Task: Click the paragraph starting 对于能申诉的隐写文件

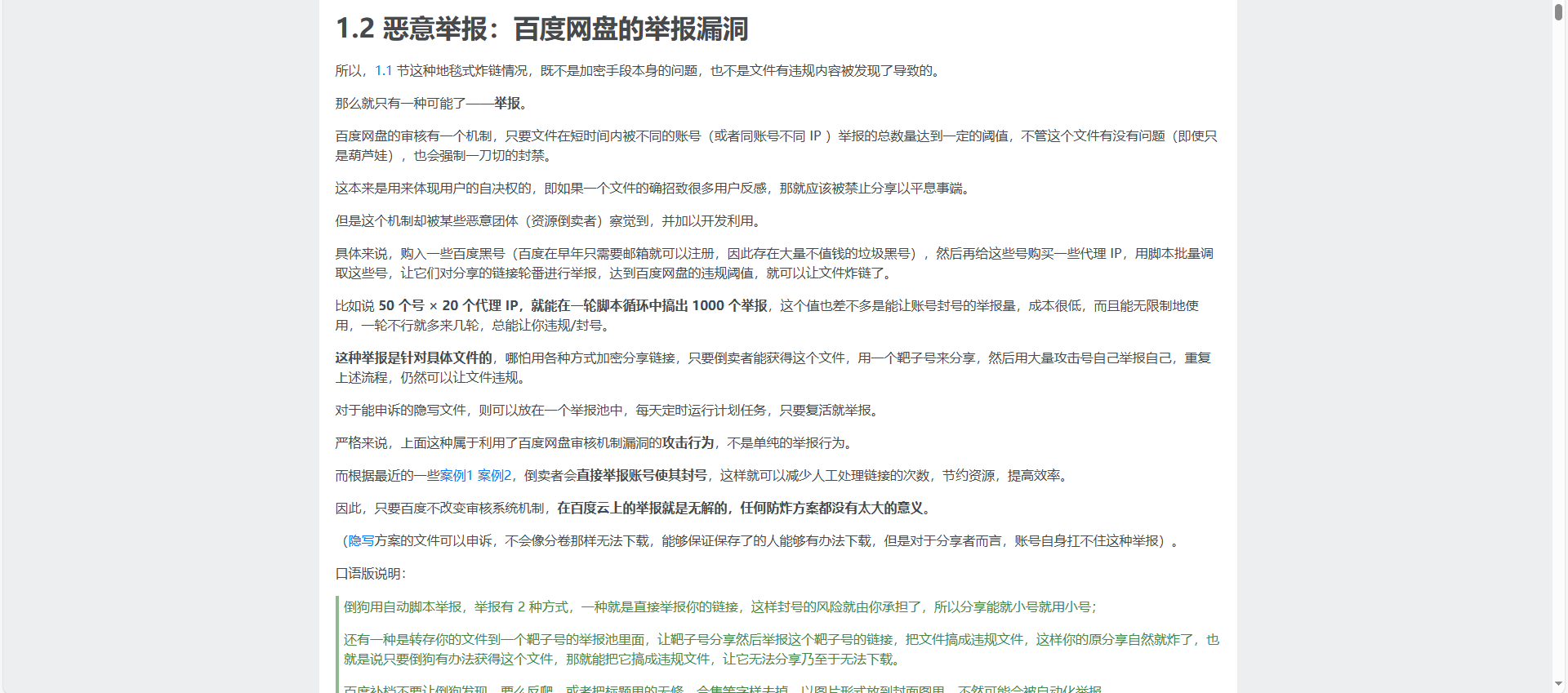Action: (609, 411)
